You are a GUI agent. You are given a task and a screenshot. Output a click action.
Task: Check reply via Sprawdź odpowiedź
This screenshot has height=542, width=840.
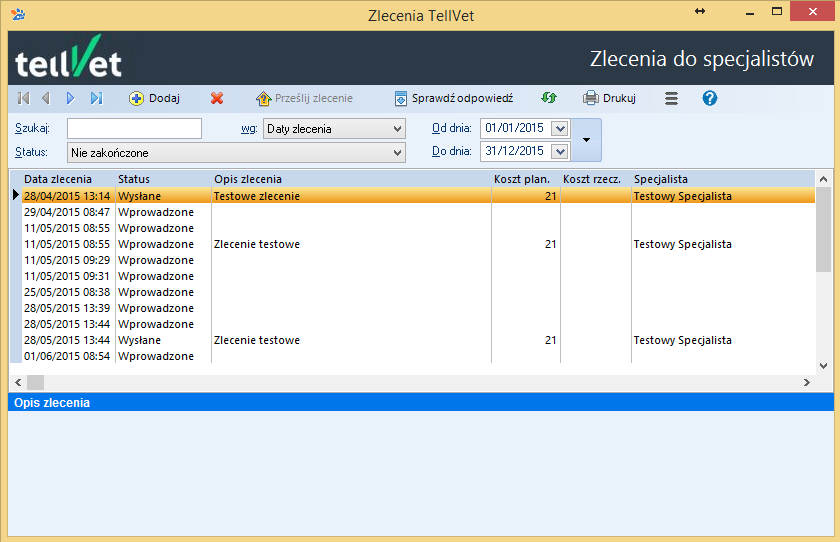(x=454, y=99)
